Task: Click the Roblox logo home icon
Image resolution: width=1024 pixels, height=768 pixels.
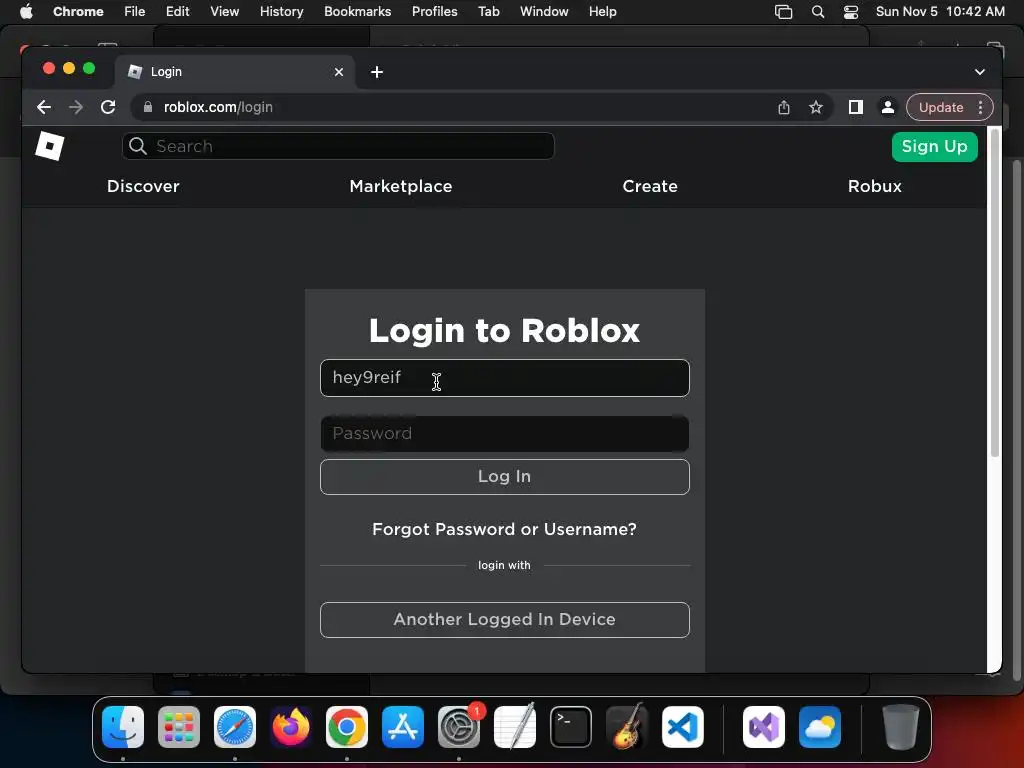Action: (50, 146)
